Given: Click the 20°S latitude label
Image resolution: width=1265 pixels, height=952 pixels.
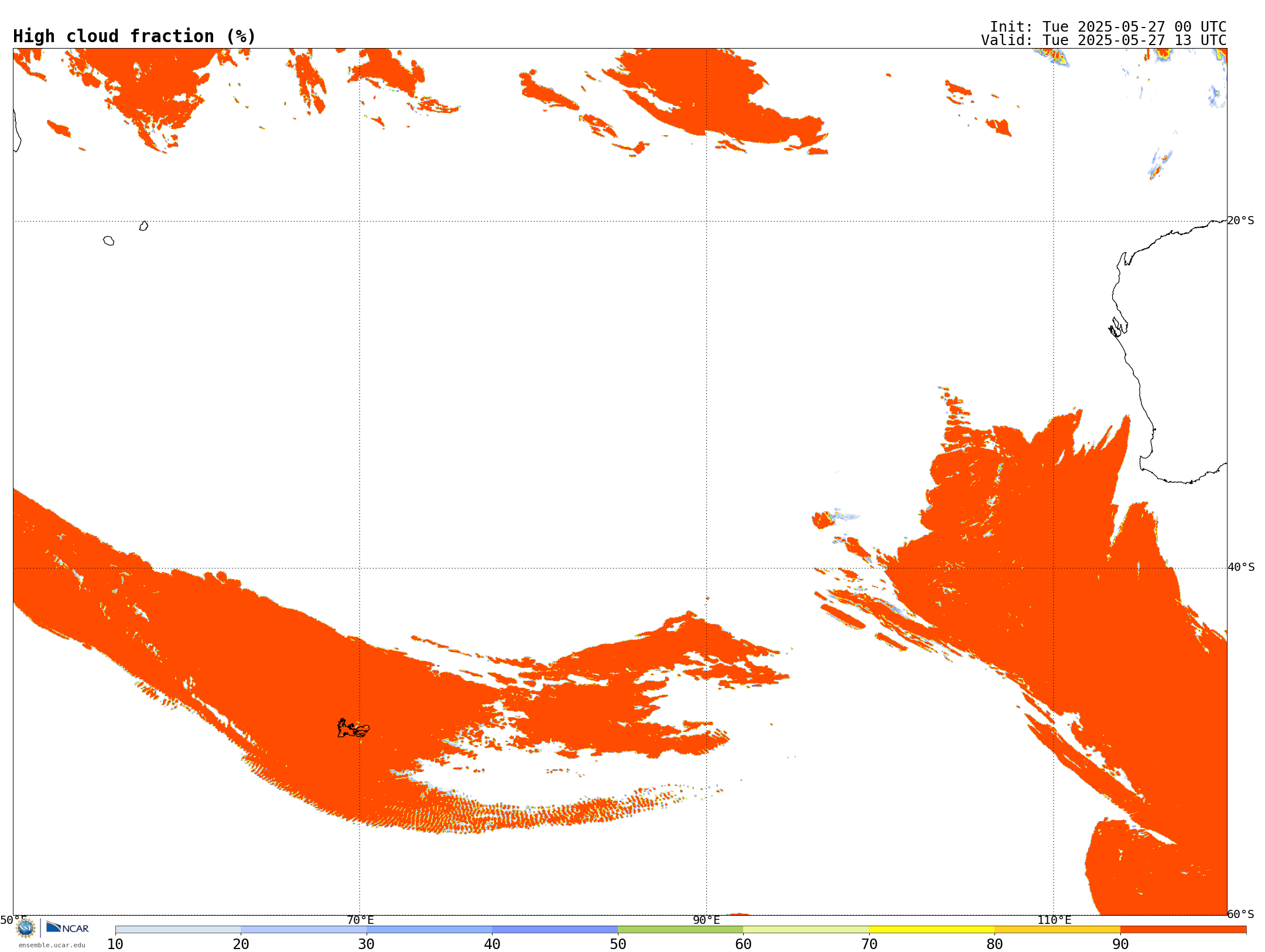Looking at the screenshot, I should click(1241, 220).
